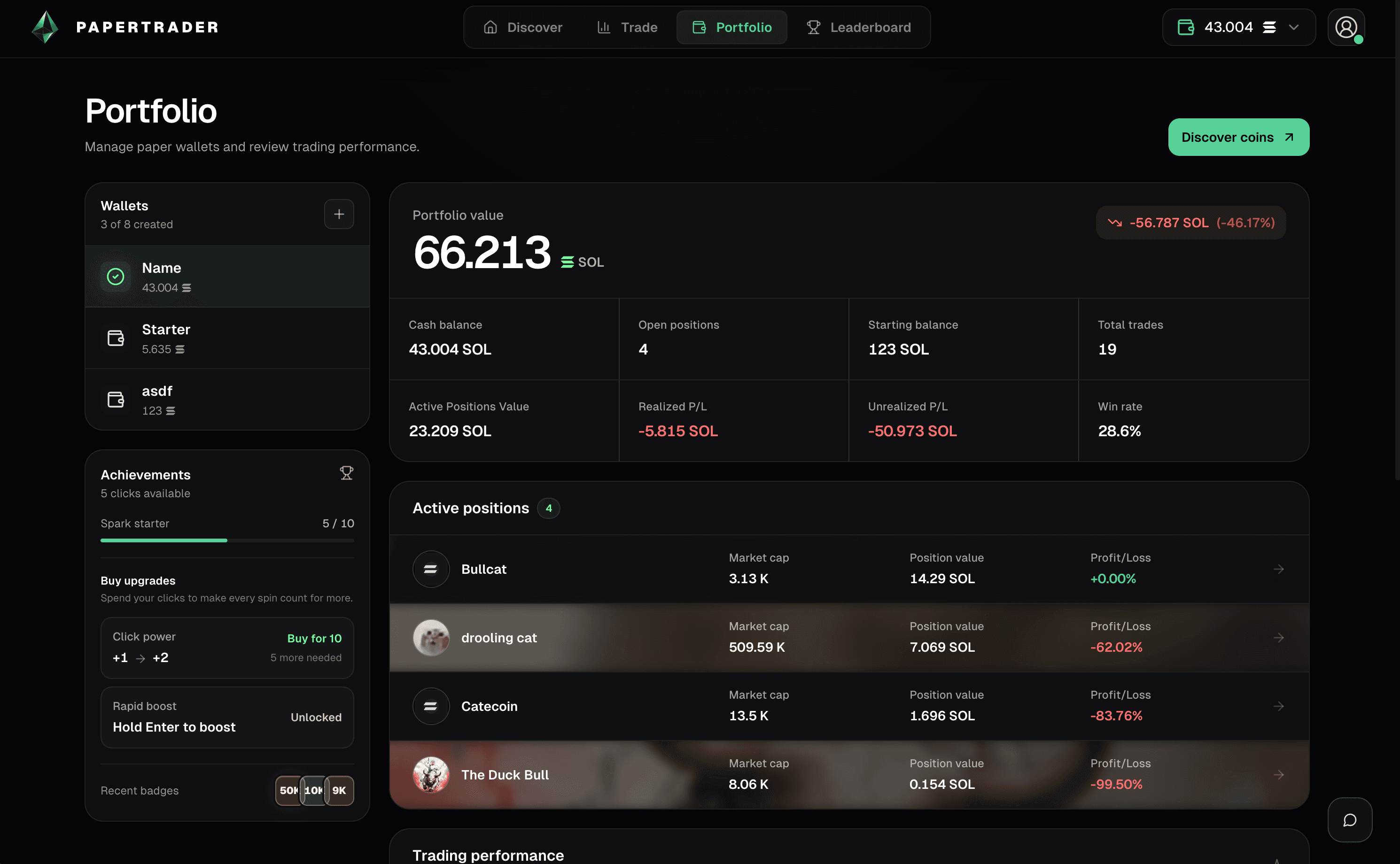Click the drooling cat token thumbnail
1400x864 pixels.
pyautogui.click(x=431, y=638)
